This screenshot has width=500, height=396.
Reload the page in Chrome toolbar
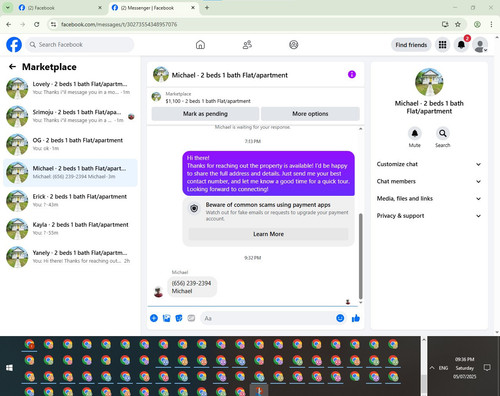tap(37, 24)
